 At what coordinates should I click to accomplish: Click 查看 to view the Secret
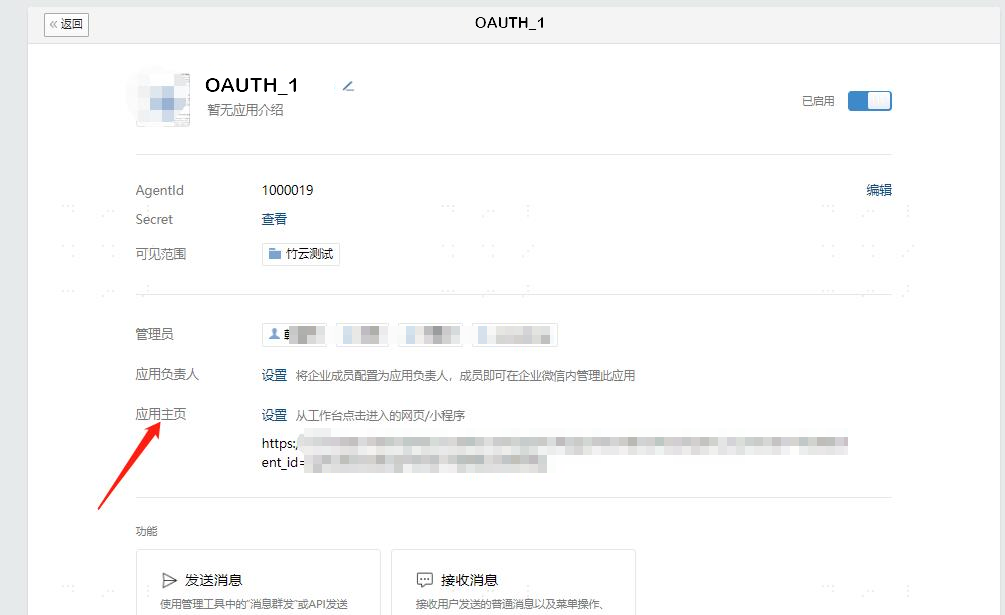tap(274, 219)
